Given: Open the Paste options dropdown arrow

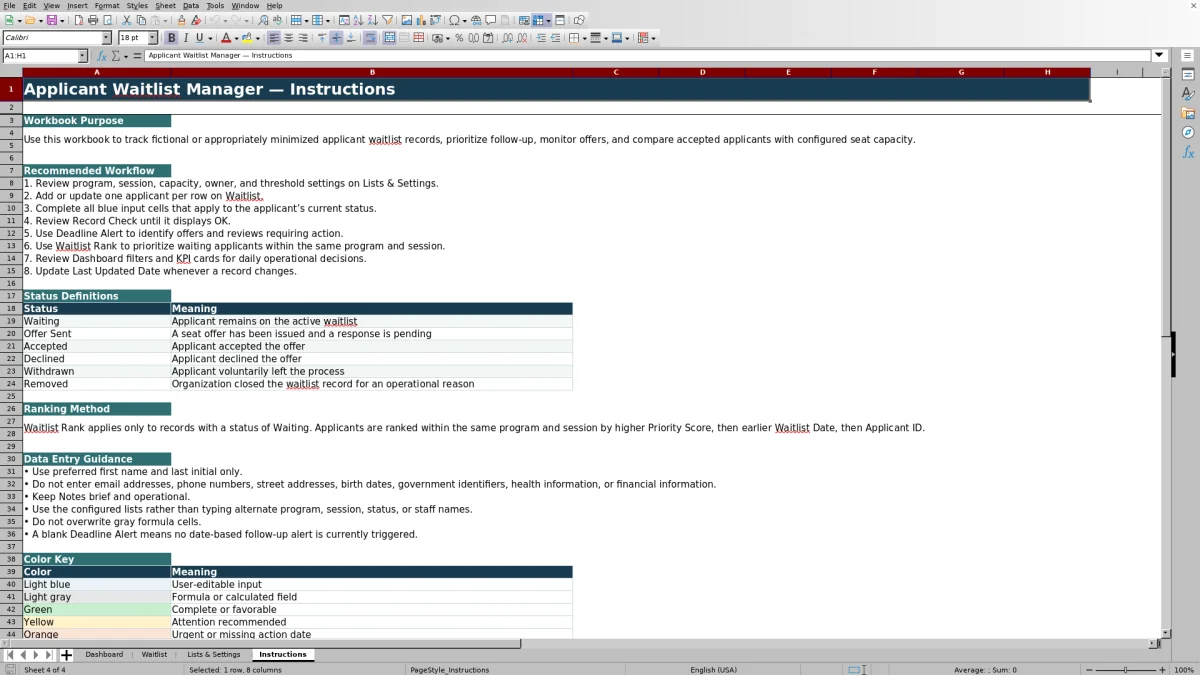Looking at the screenshot, I should tap(165, 20).
